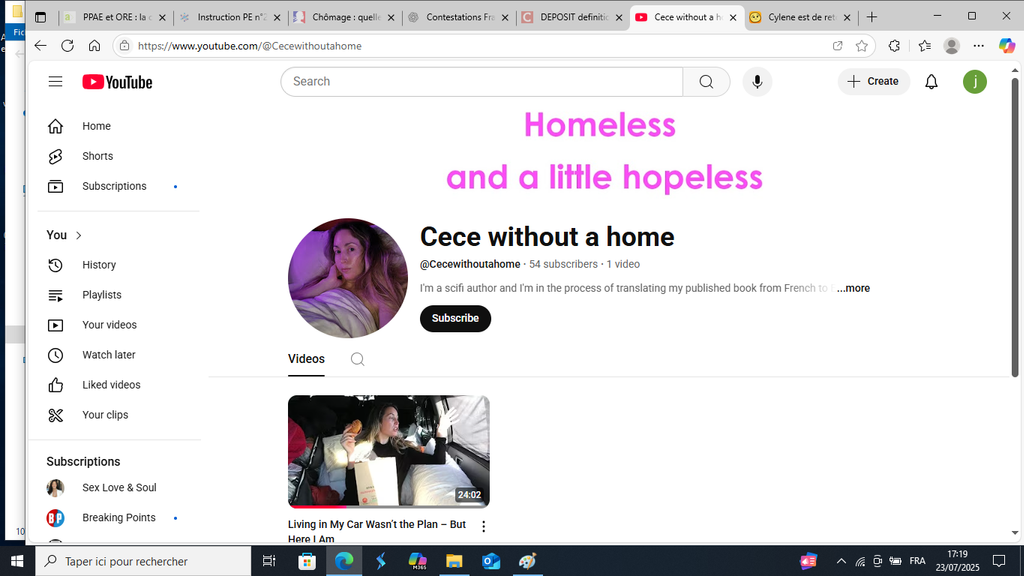This screenshot has height=576, width=1024.
Task: Open the video's three-dot options menu
Action: [x=483, y=526]
